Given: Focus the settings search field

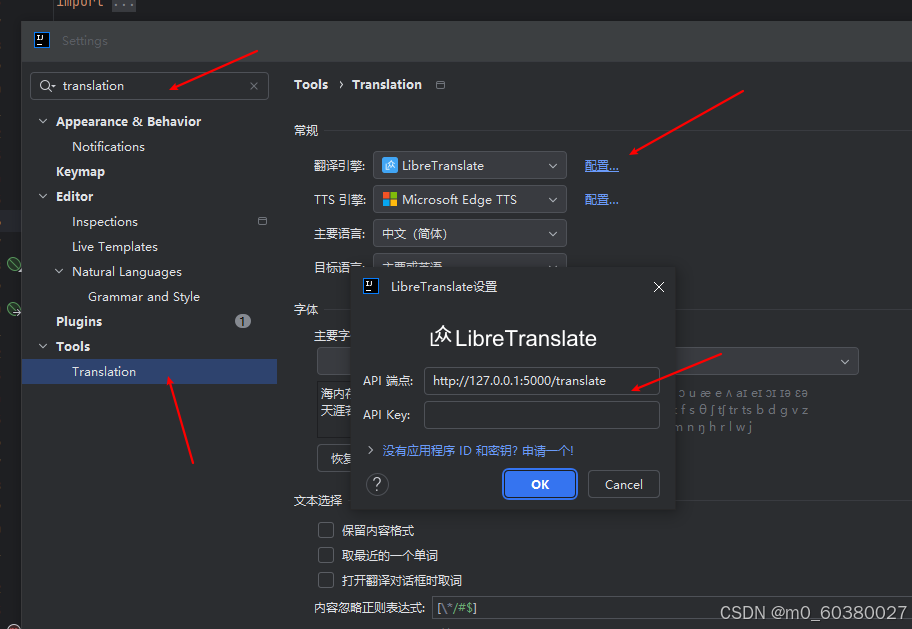Looking at the screenshot, I should coord(149,86).
